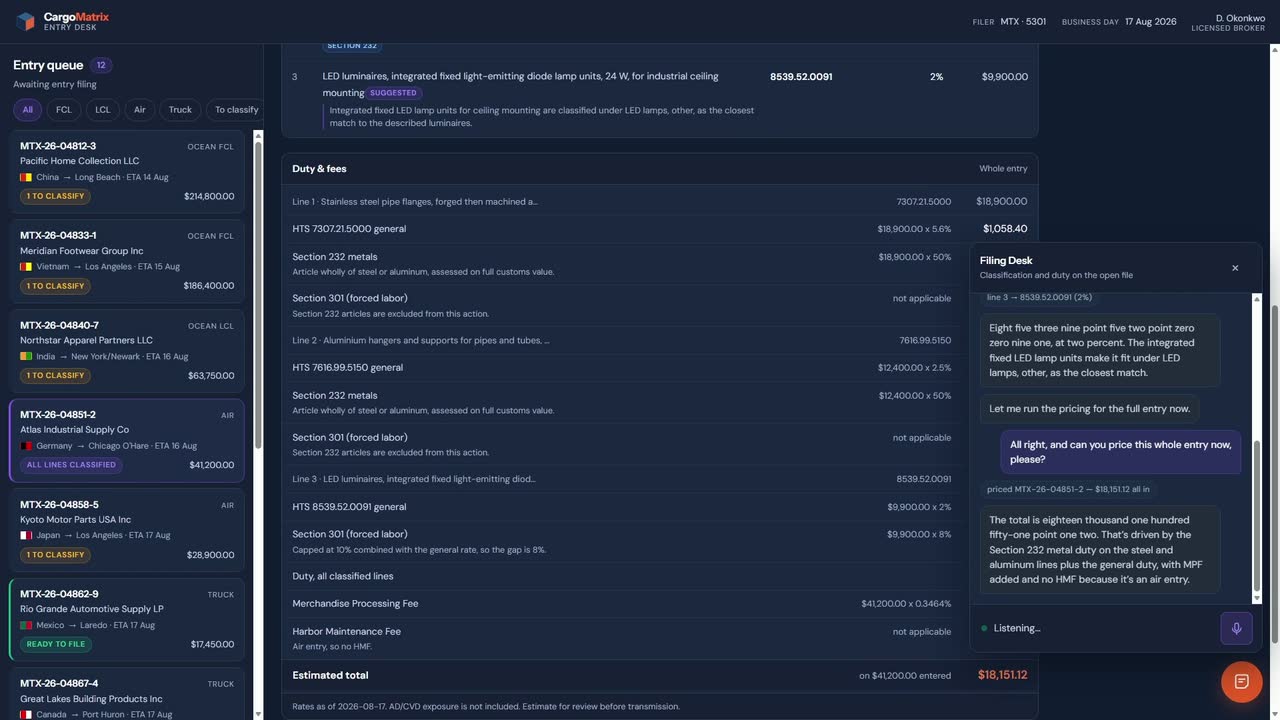Click the China flag on Pacific Home entry

(x=26, y=177)
